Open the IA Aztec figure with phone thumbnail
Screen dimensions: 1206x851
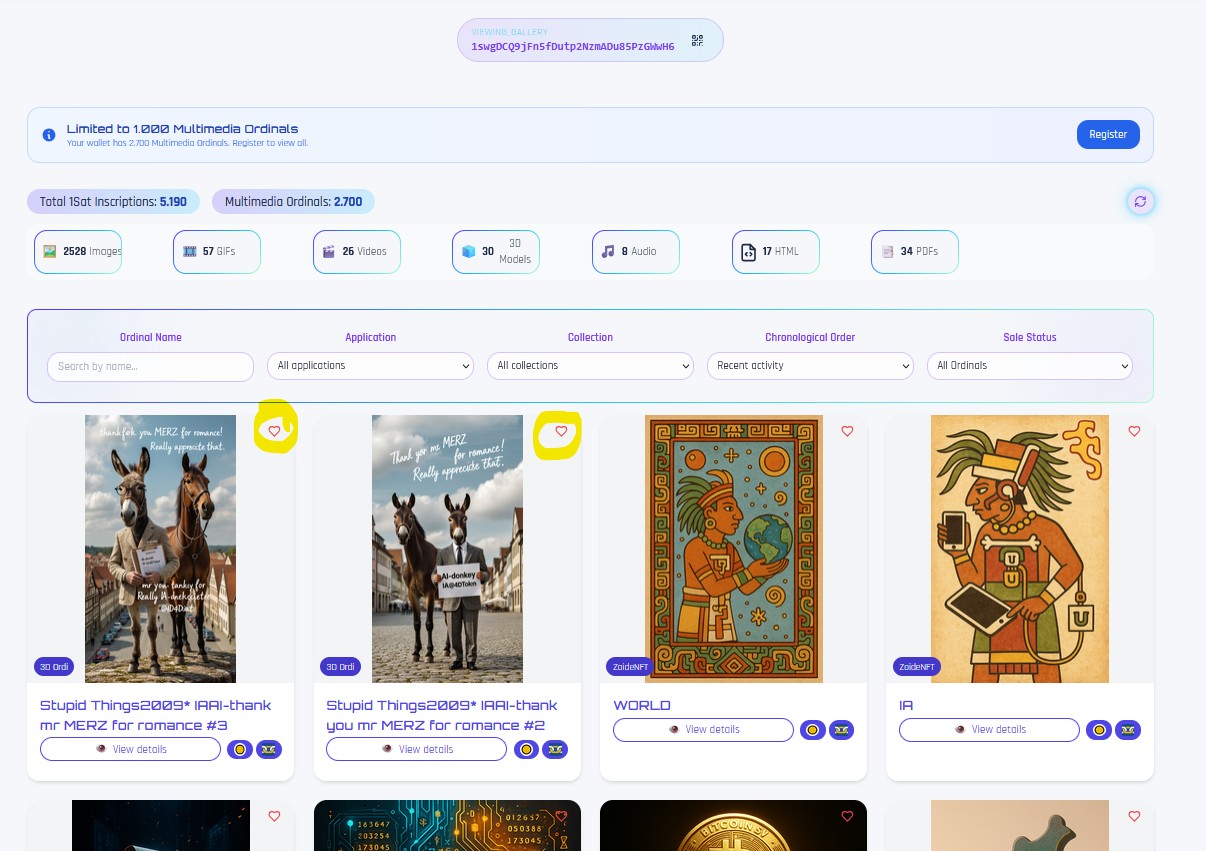pyautogui.click(x=1020, y=549)
